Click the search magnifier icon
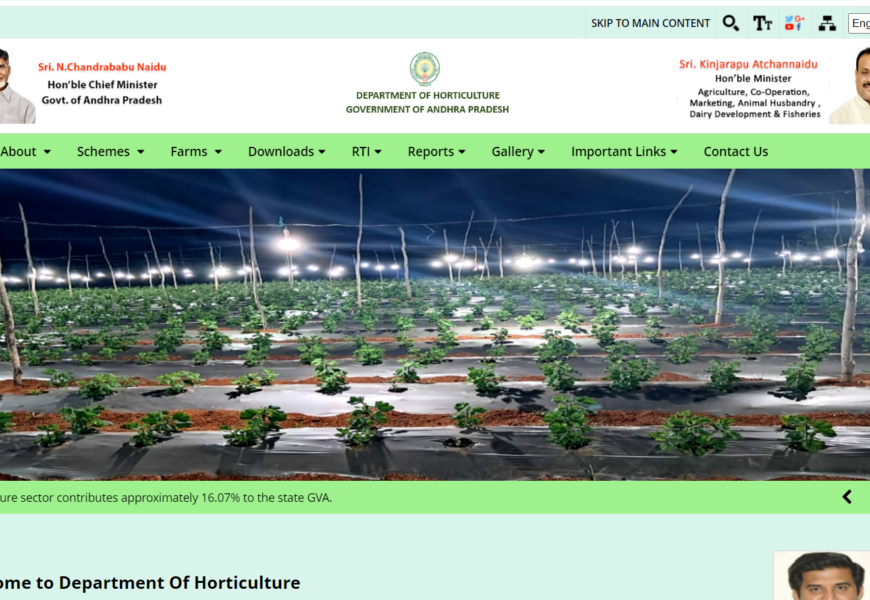This screenshot has height=600, width=870. 731,23
